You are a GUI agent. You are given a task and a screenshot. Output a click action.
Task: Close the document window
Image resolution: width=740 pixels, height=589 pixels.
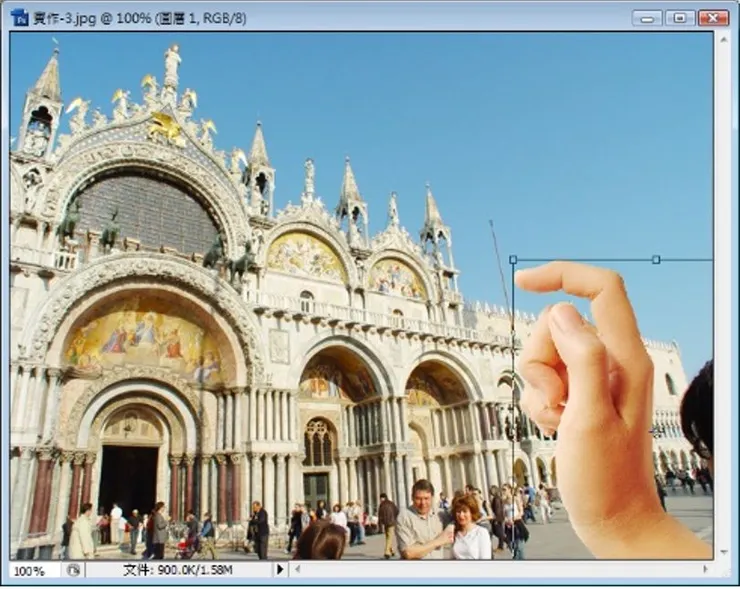click(x=713, y=18)
